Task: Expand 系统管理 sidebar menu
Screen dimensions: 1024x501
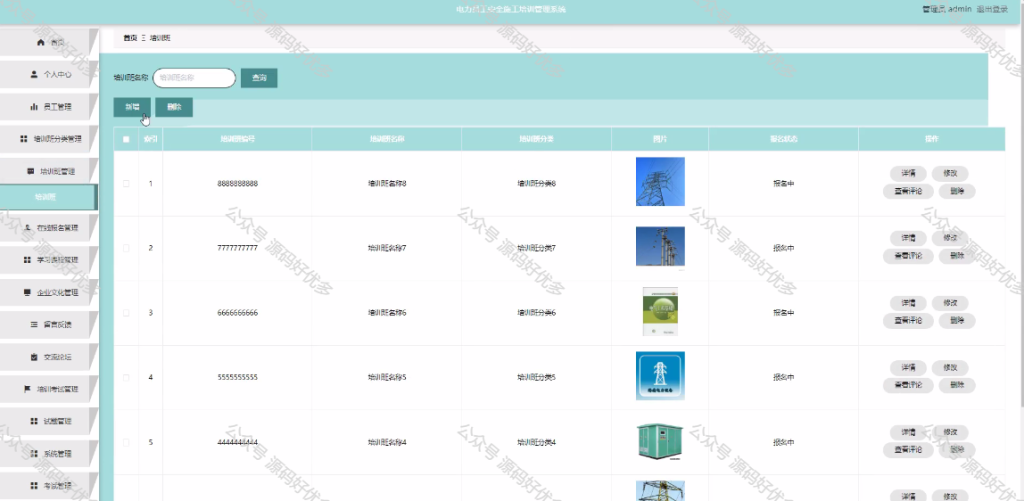Action: coord(49,453)
